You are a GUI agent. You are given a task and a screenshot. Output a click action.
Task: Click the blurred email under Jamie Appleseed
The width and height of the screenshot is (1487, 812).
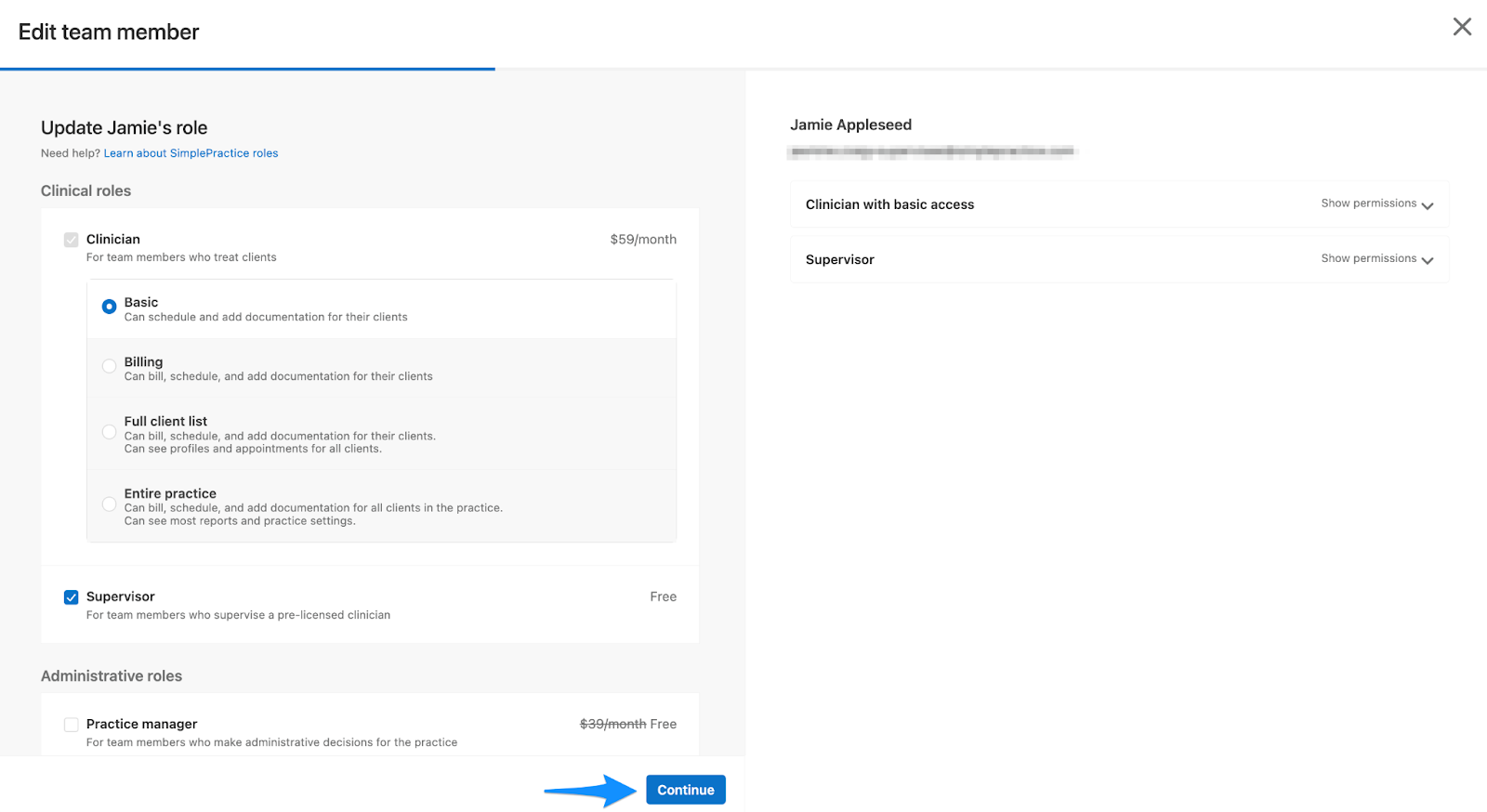[x=931, y=151]
